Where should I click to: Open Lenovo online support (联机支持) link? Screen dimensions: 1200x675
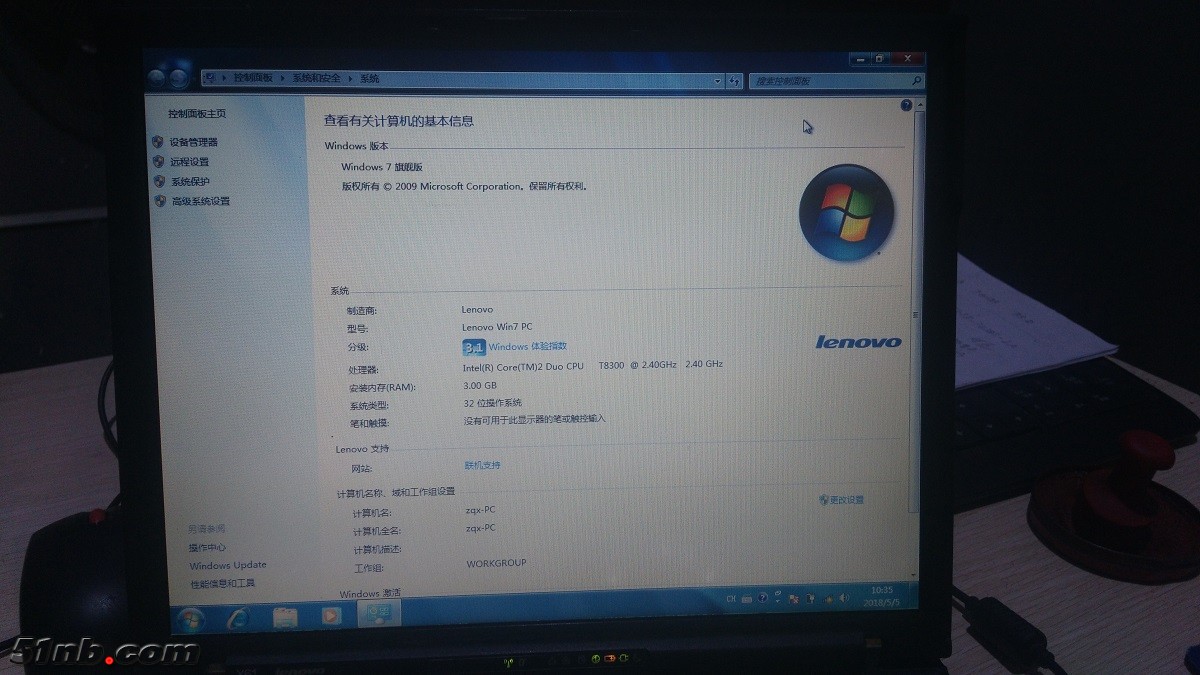coord(482,465)
